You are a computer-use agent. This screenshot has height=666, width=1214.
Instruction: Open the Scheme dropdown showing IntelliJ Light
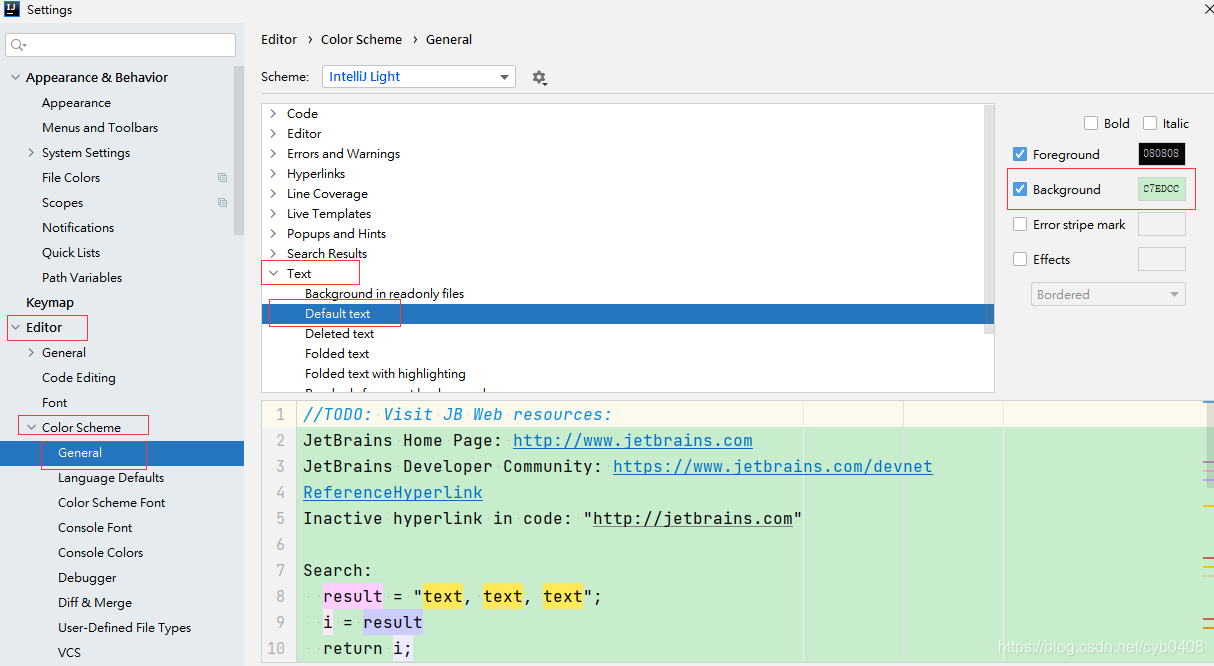(419, 76)
